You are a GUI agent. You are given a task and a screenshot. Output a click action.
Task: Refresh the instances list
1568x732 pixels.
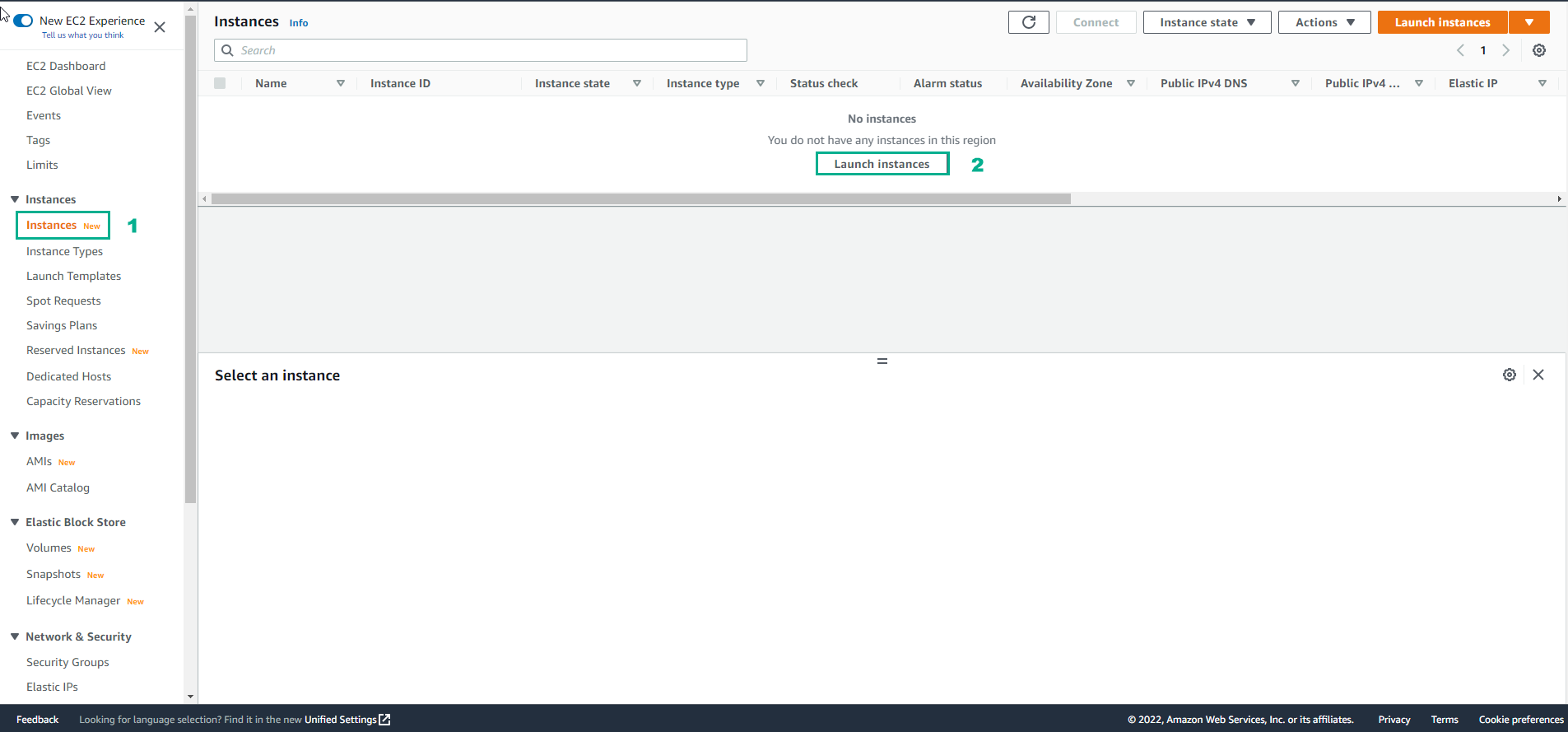[1028, 22]
